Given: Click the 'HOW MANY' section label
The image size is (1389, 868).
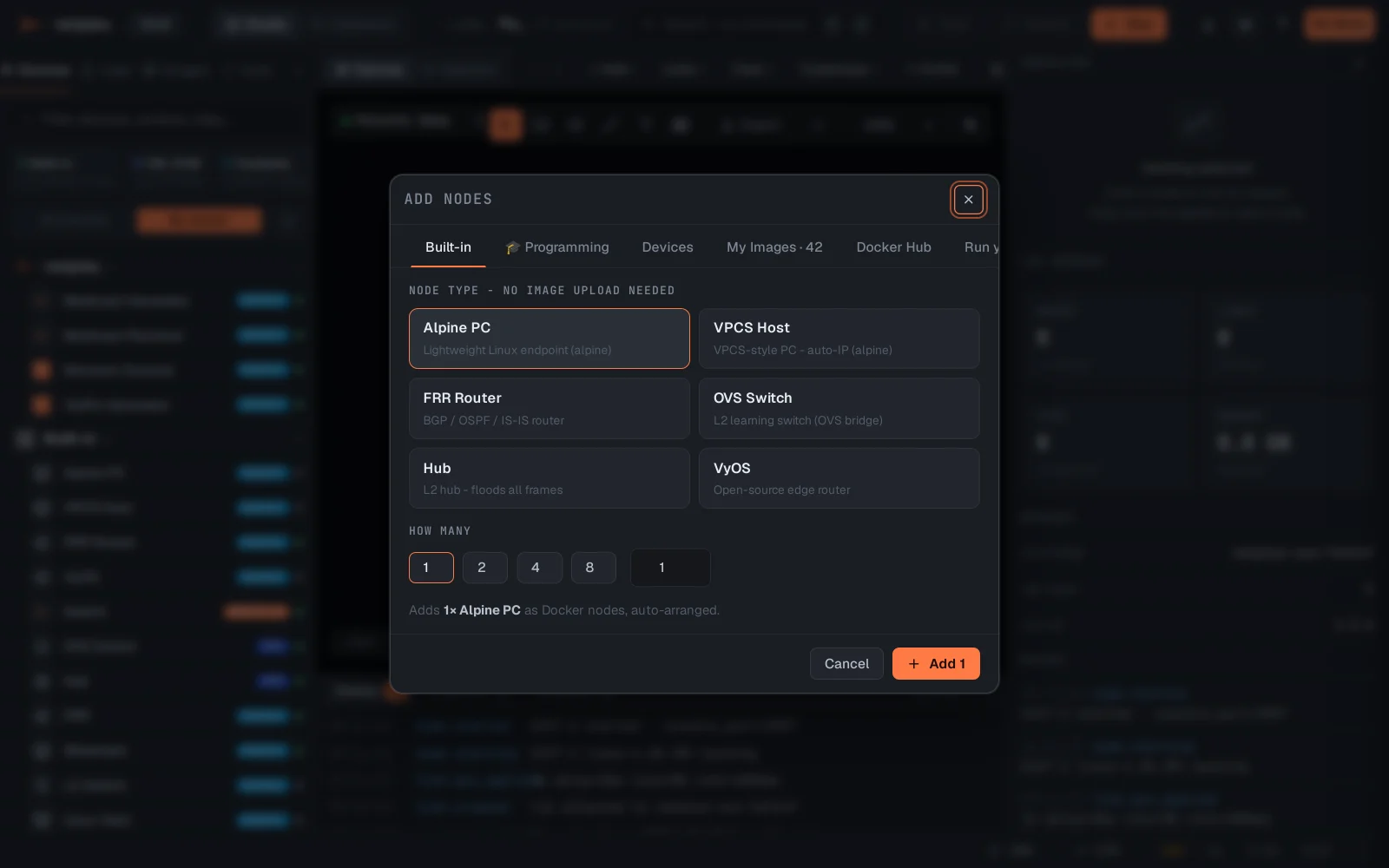Looking at the screenshot, I should 440,531.
